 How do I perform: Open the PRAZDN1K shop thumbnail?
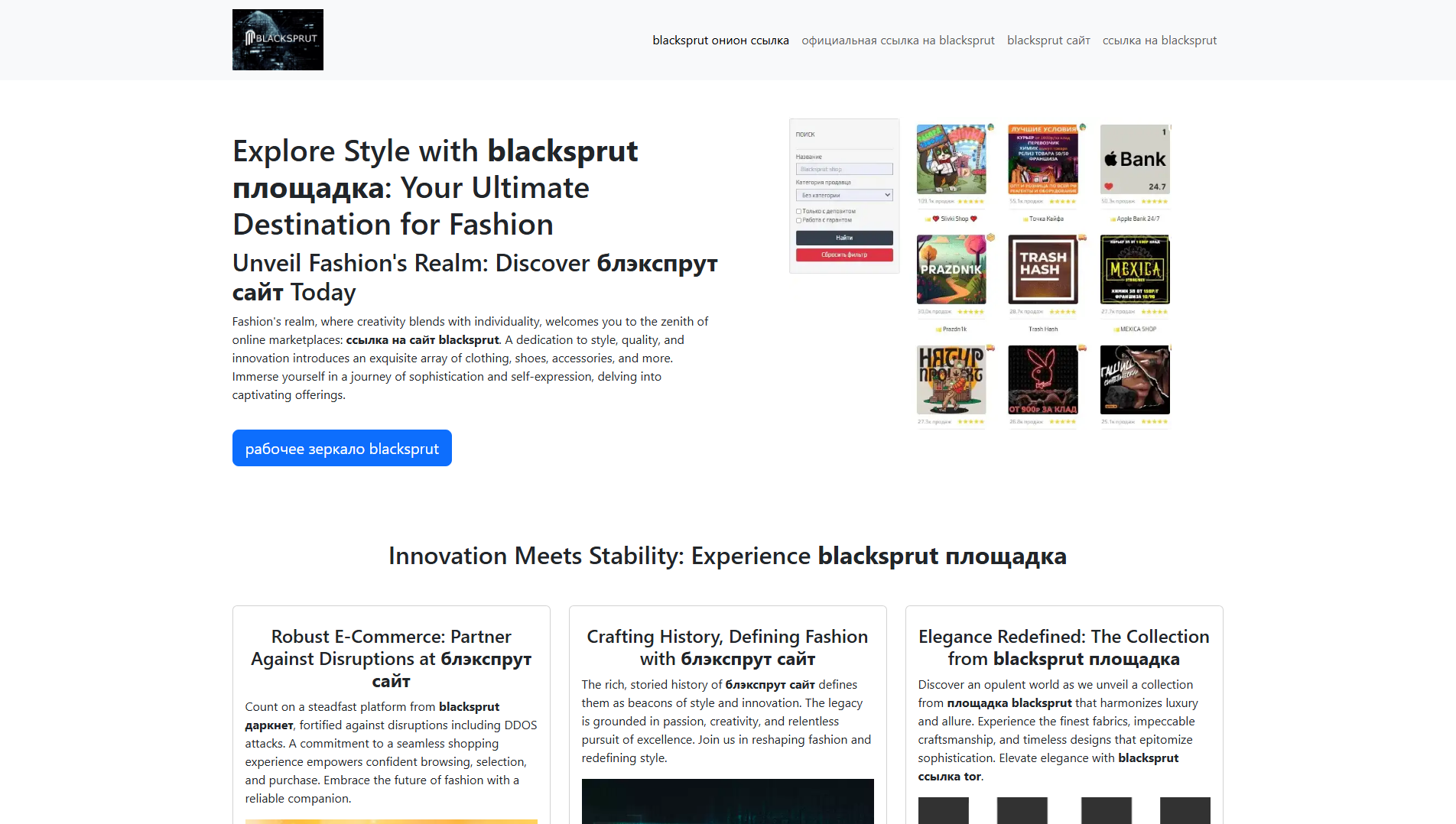point(951,269)
